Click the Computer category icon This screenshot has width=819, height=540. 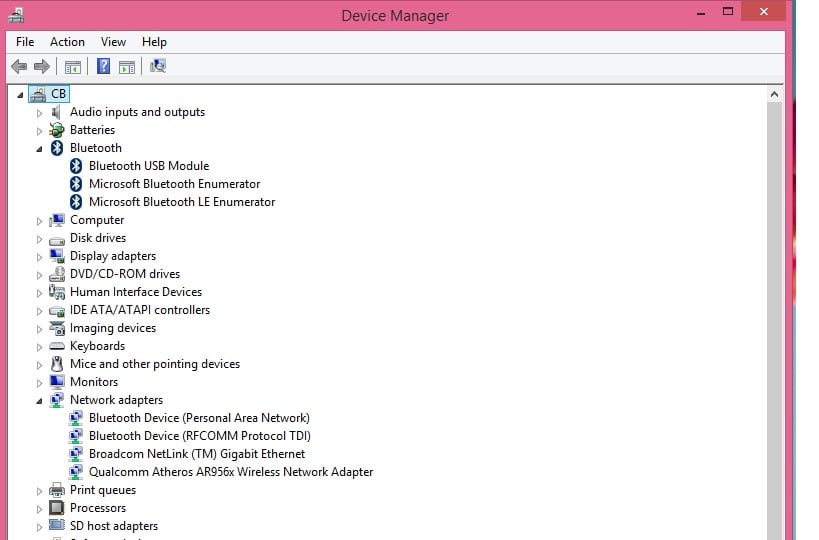(56, 220)
